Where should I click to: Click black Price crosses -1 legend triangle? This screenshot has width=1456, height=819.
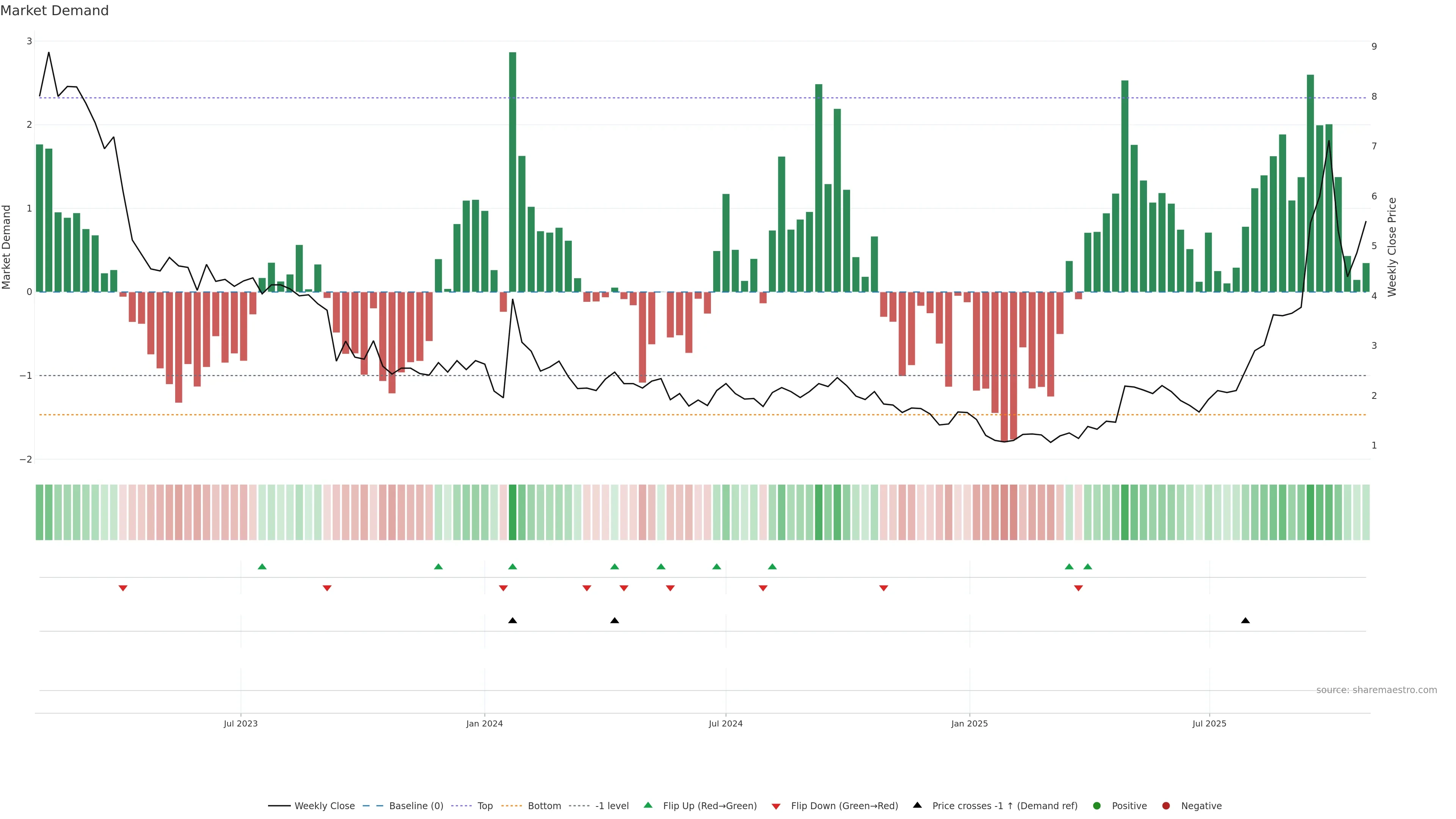coord(917,805)
